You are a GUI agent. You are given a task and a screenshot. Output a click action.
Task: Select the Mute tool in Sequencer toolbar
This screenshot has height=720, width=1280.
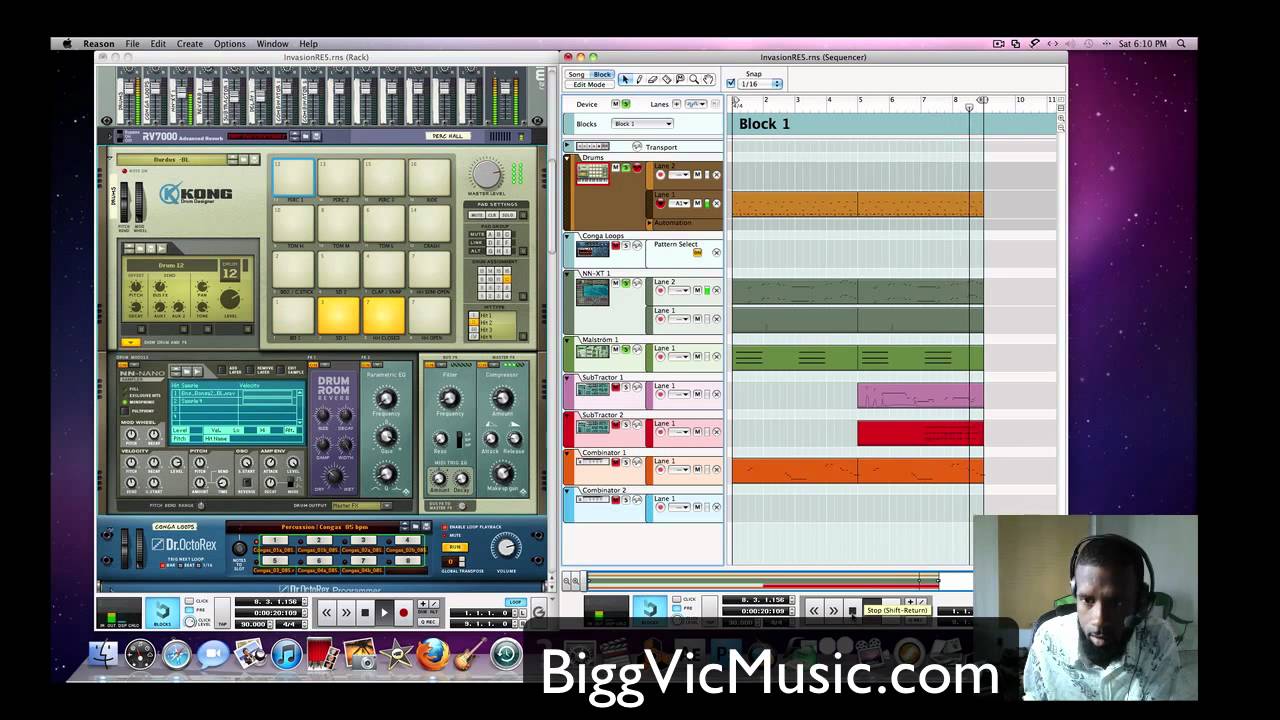(x=680, y=79)
